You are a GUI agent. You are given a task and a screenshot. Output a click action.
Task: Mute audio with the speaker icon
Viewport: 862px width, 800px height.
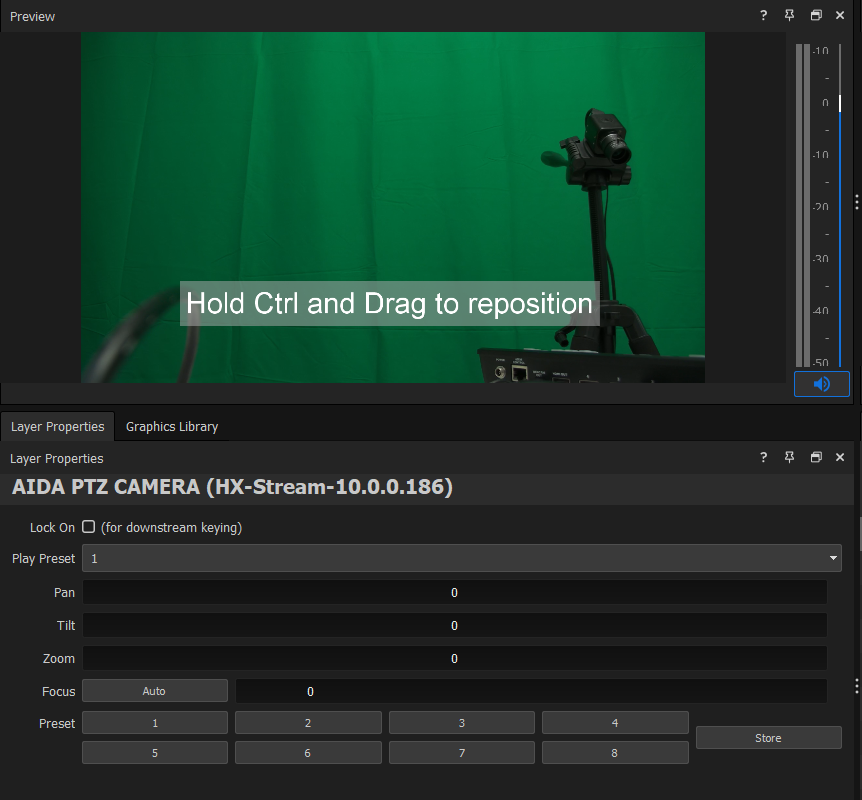(821, 384)
